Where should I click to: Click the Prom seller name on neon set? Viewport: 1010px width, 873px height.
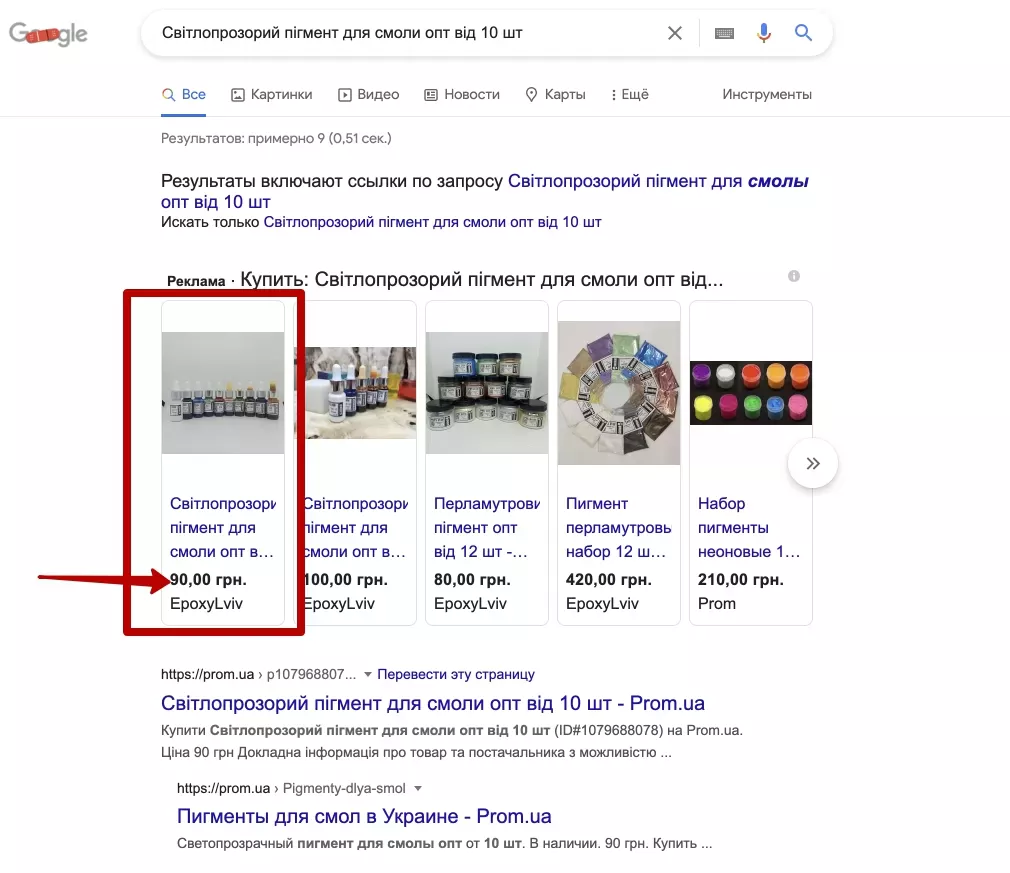tap(716, 604)
